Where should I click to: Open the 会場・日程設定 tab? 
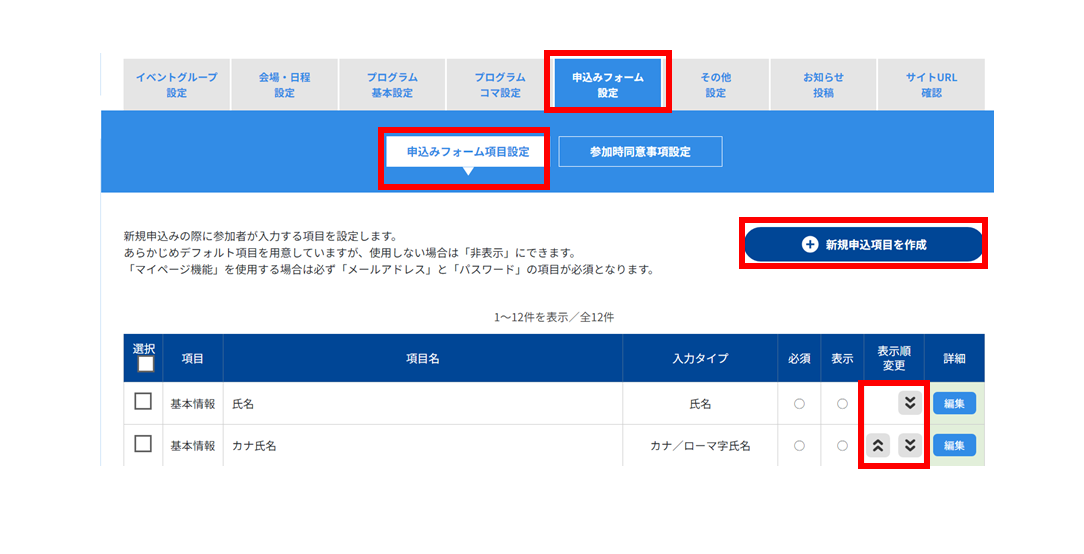[x=284, y=84]
